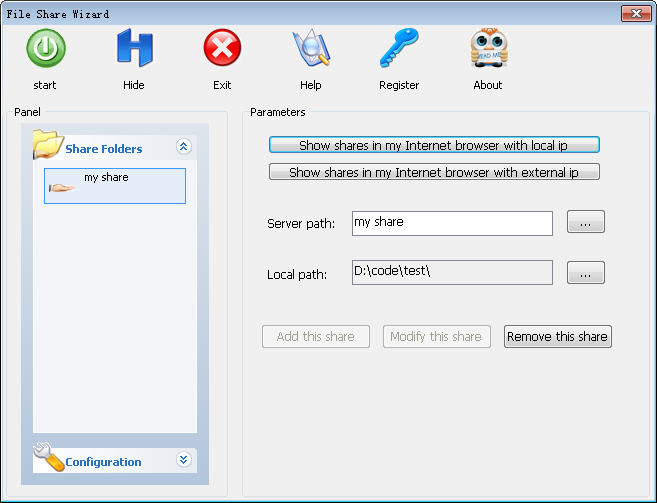The image size is (657, 503).
Task: Close the File Share Wizard window
Action: (635, 14)
